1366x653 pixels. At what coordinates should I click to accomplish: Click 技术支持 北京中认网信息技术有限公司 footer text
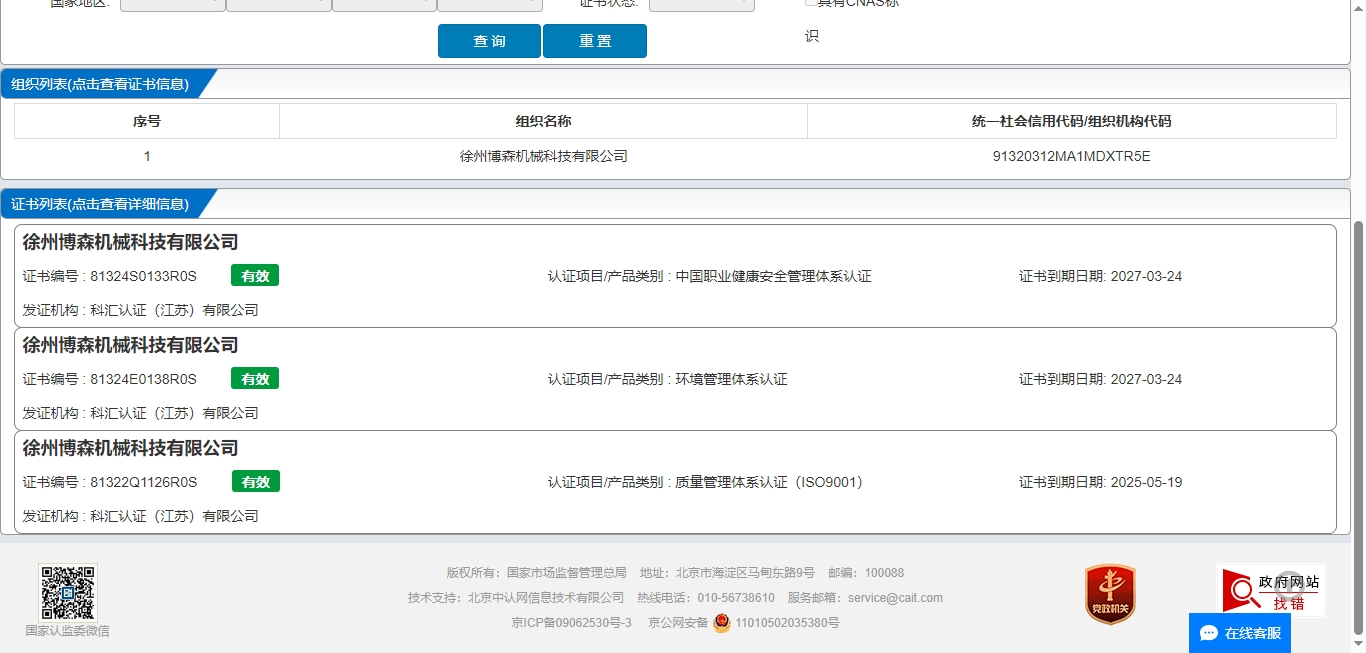click(x=516, y=598)
